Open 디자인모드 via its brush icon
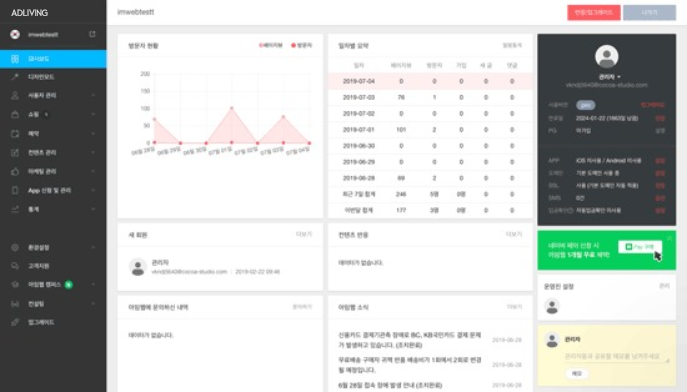 click(x=15, y=77)
